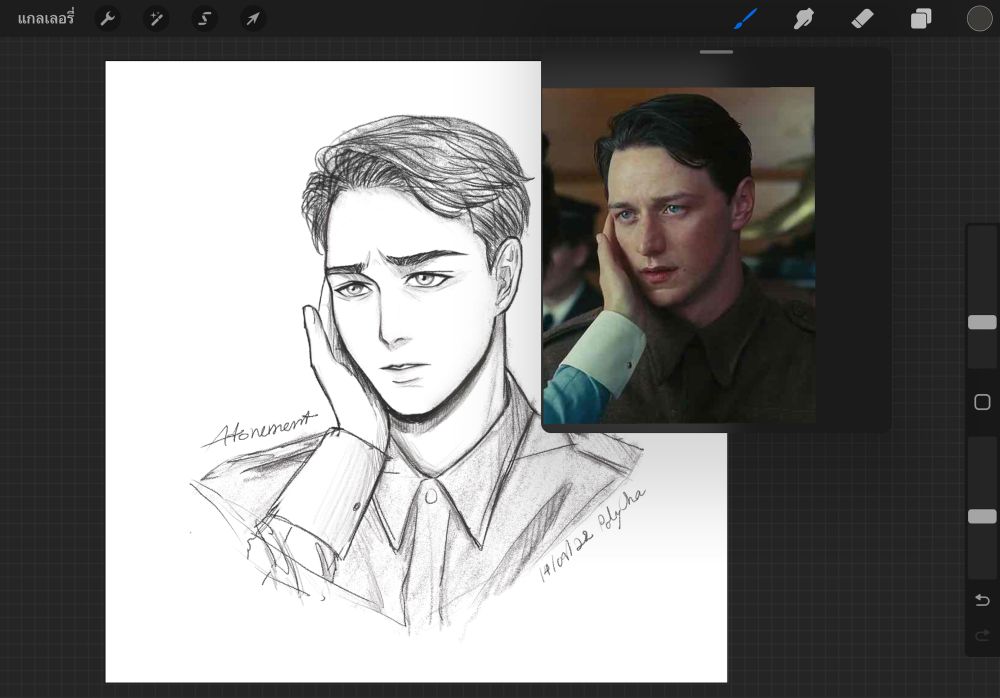Tap the reference photo in the floating window

coord(679,255)
